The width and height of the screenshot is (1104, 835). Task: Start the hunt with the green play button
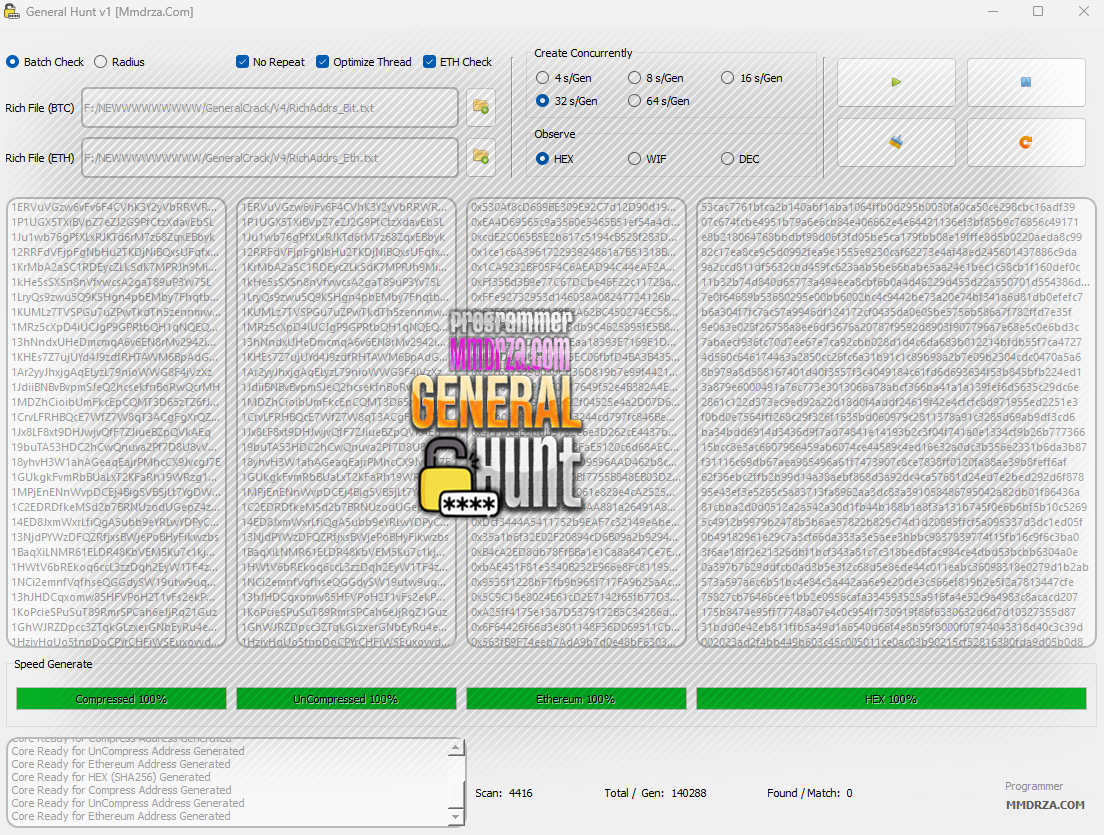[x=896, y=82]
